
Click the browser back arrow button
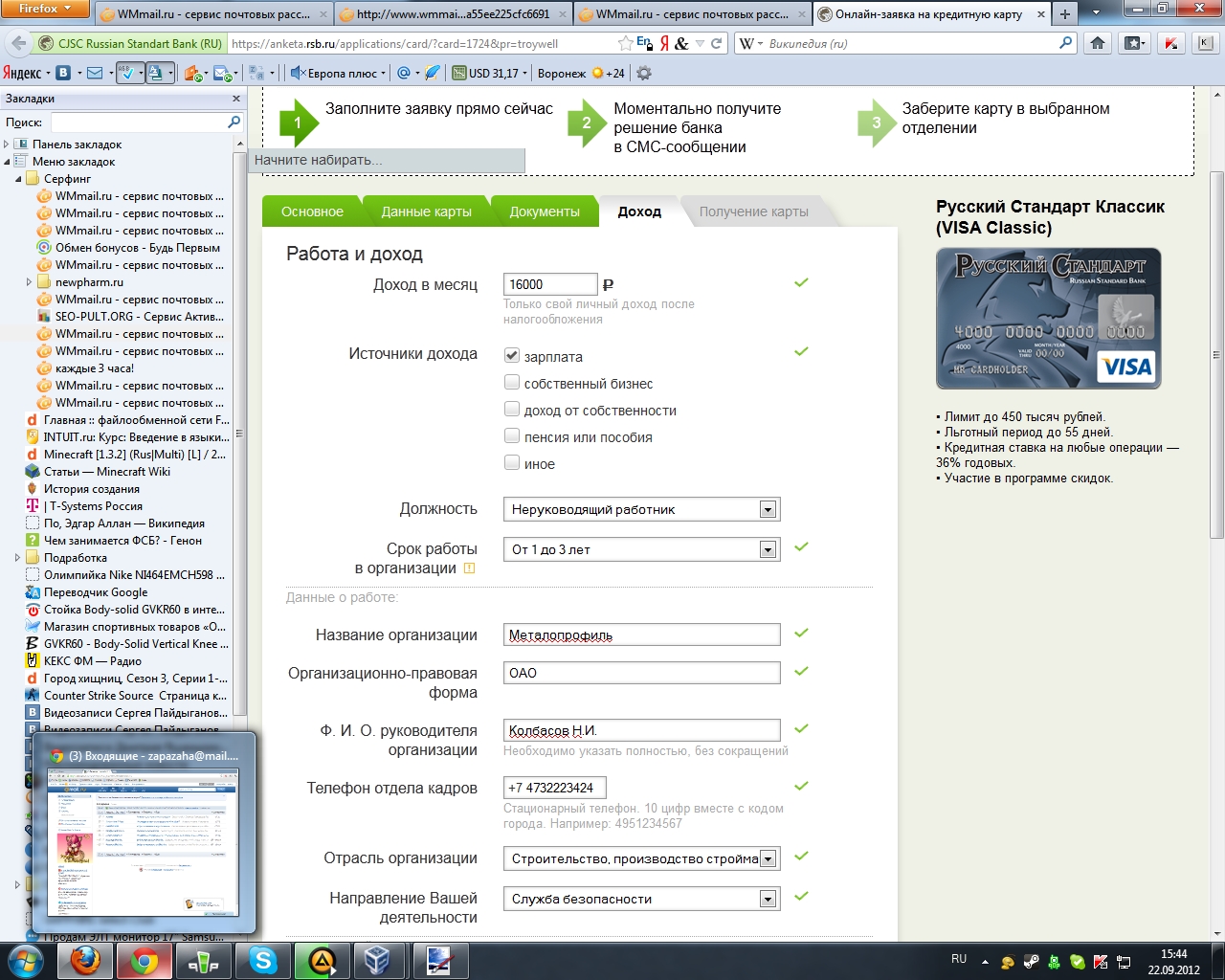click(x=18, y=43)
